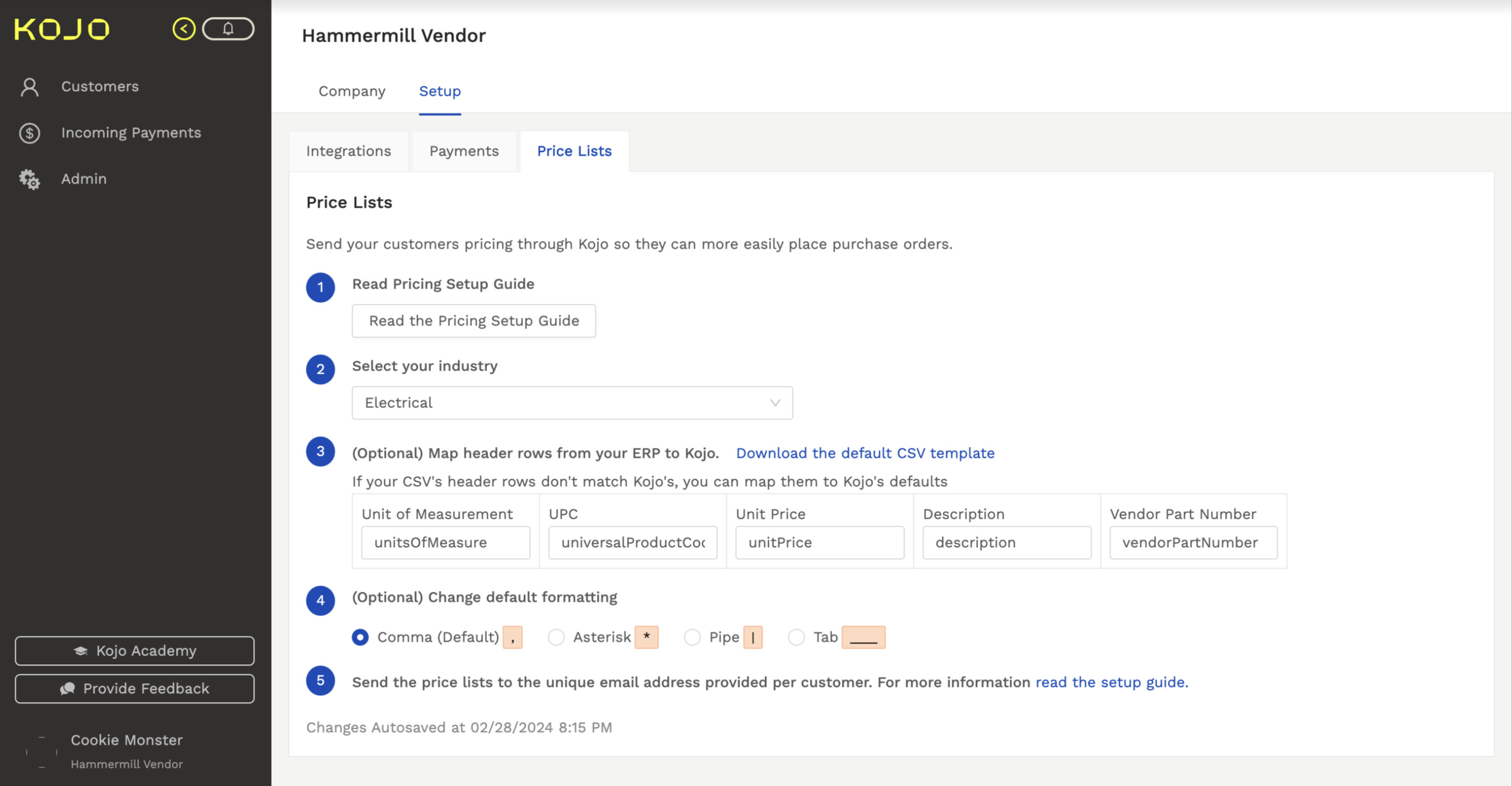Open the Admin section
This screenshot has width=1512, height=786.
coord(84,179)
